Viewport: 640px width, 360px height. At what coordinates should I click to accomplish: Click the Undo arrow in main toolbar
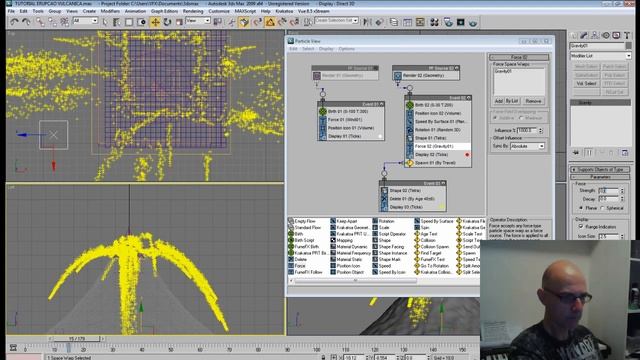point(14,22)
